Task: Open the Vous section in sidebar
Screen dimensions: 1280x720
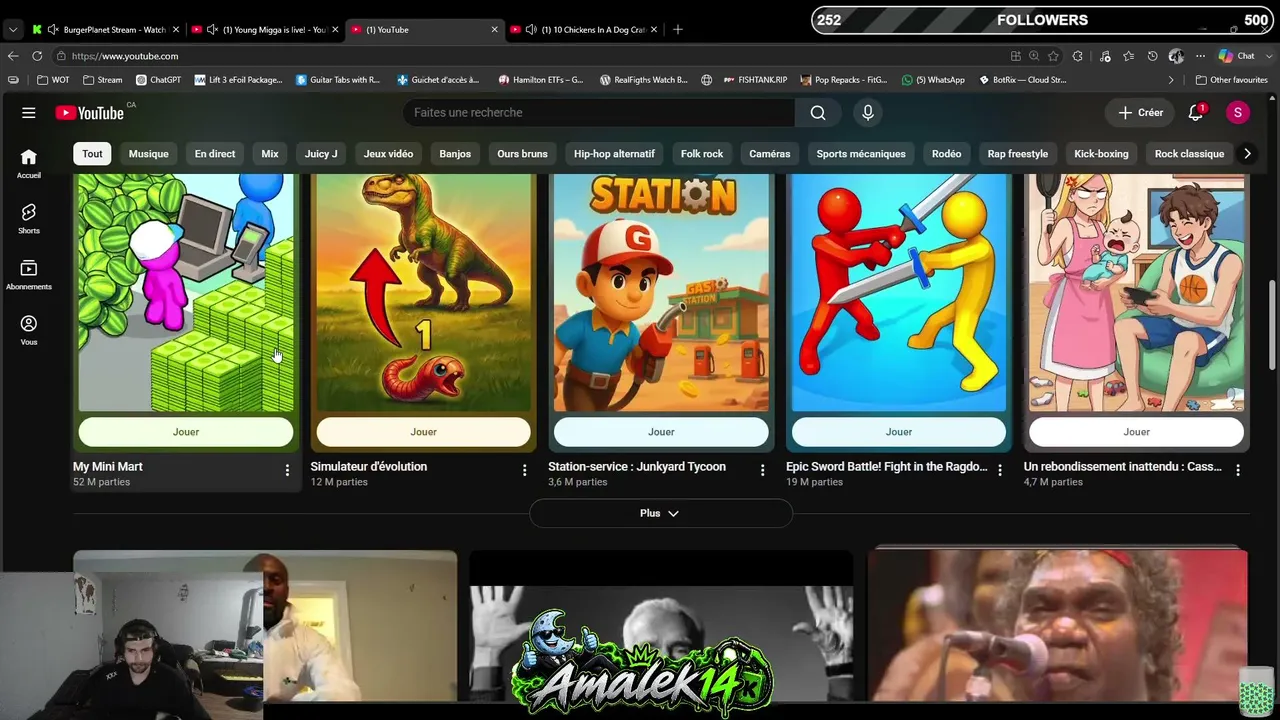Action: (x=29, y=330)
